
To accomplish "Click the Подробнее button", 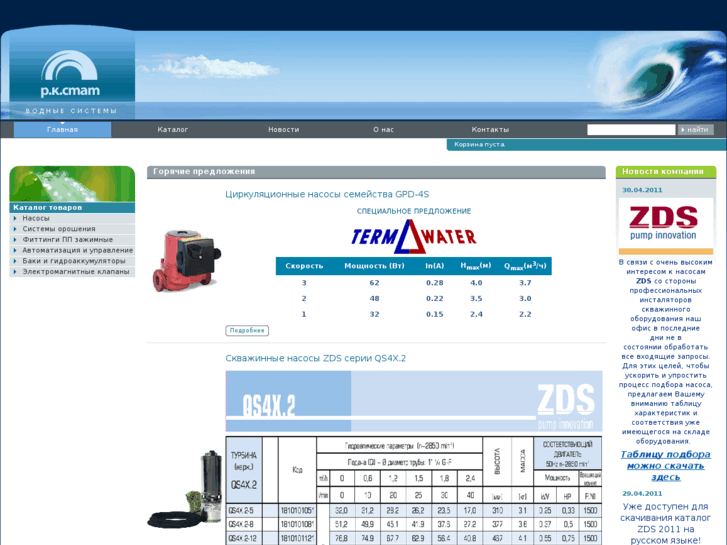I will [247, 330].
